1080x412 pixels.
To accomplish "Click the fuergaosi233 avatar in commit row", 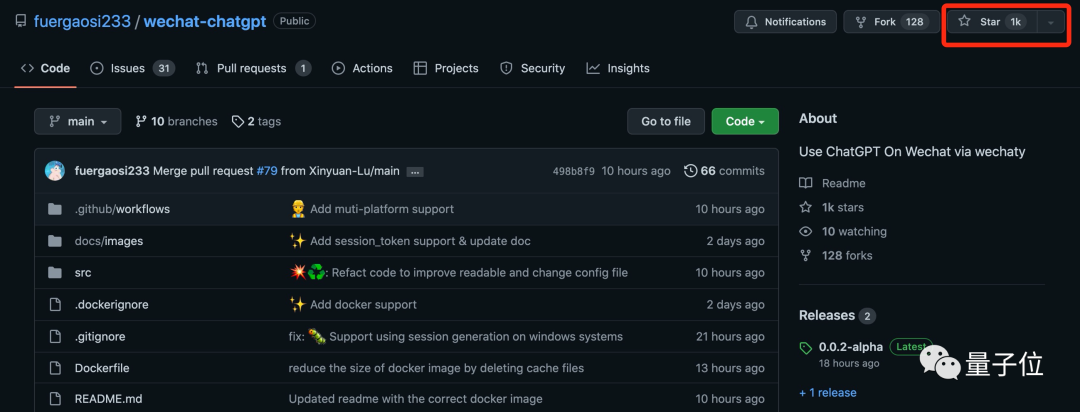I will pos(55,171).
